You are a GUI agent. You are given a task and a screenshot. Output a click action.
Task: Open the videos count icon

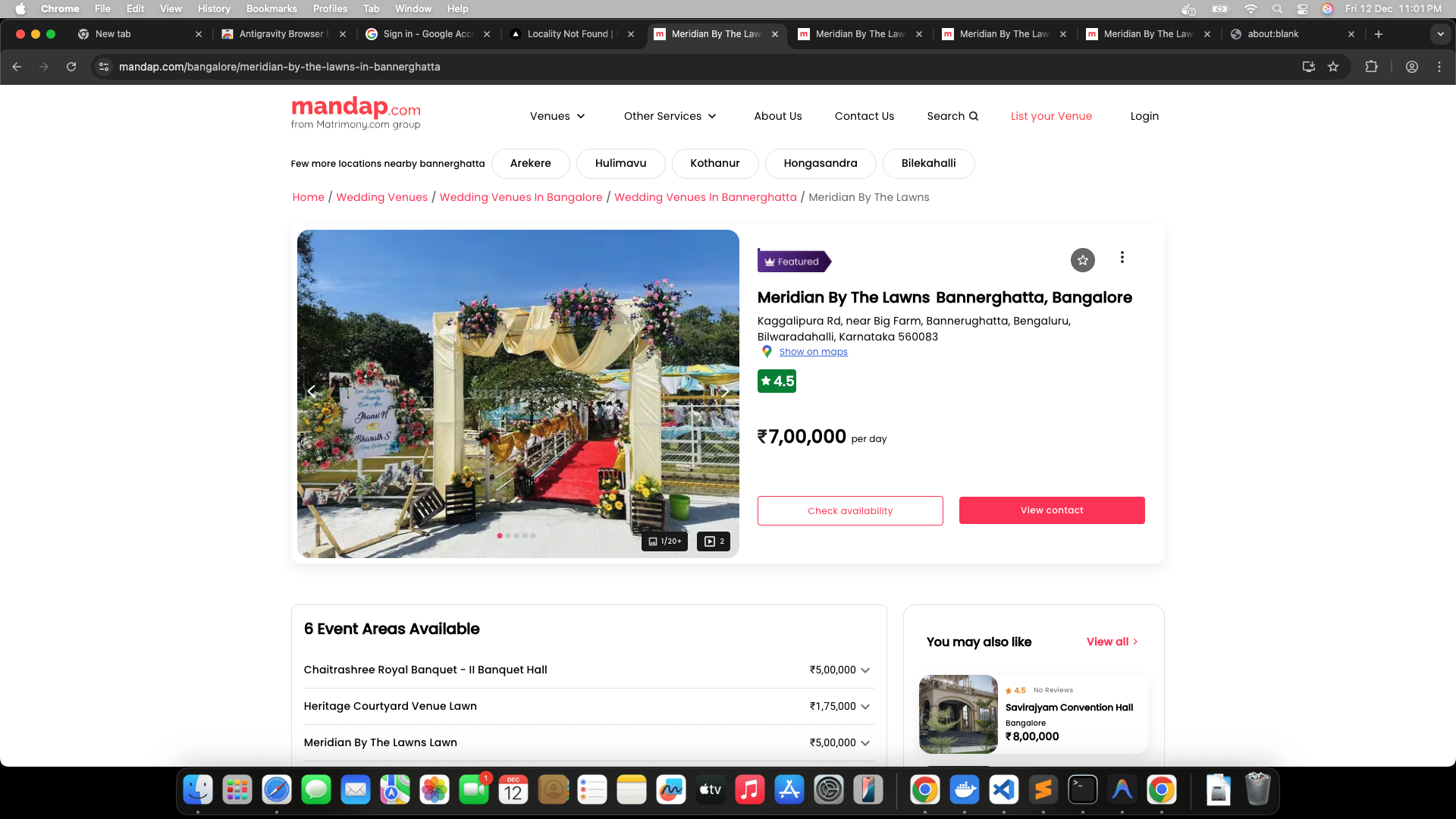714,541
